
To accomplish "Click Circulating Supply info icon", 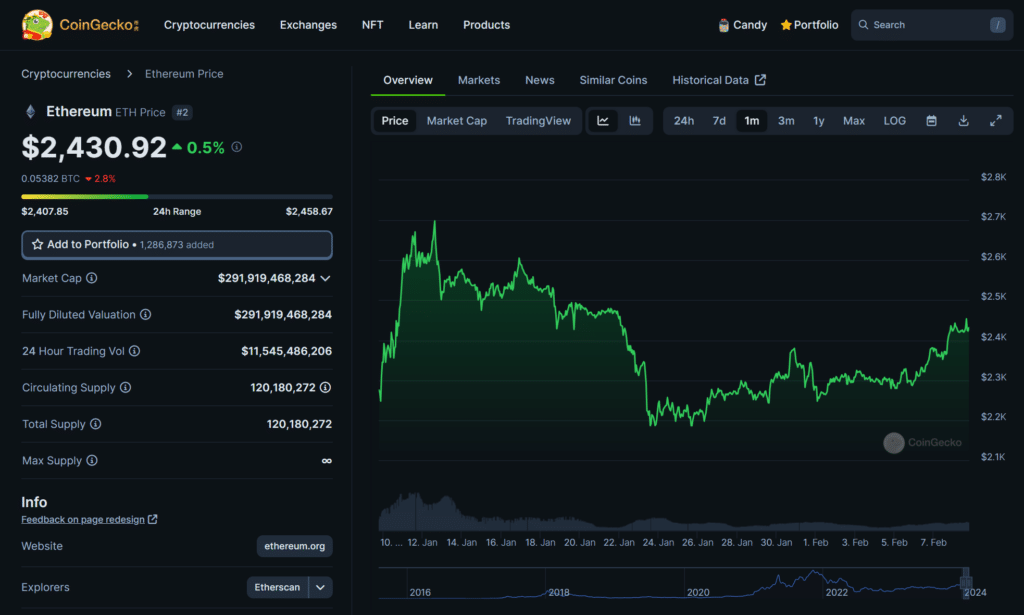I will pyautogui.click(x=125, y=388).
